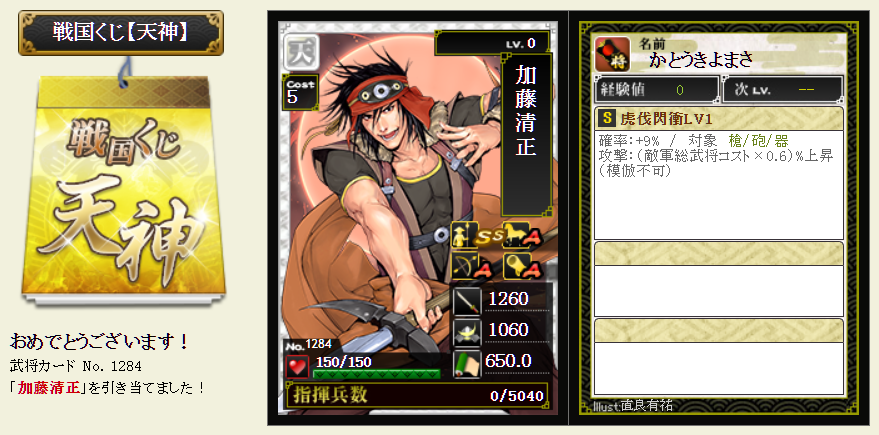Click the 経験値 experience field
Image resolution: width=879 pixels, height=435 pixels.
656,90
